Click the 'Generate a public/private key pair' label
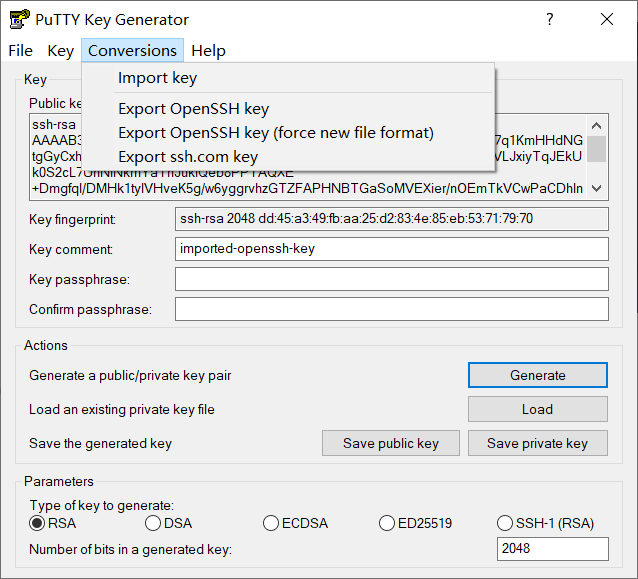 tap(130, 376)
